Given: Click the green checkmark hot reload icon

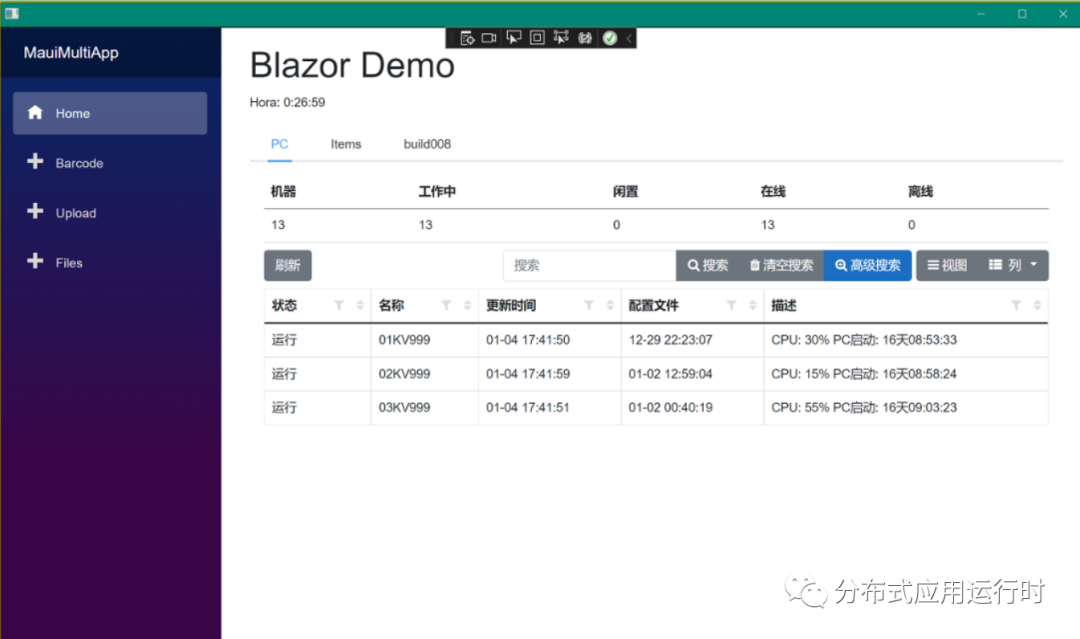Looking at the screenshot, I should (x=610, y=38).
